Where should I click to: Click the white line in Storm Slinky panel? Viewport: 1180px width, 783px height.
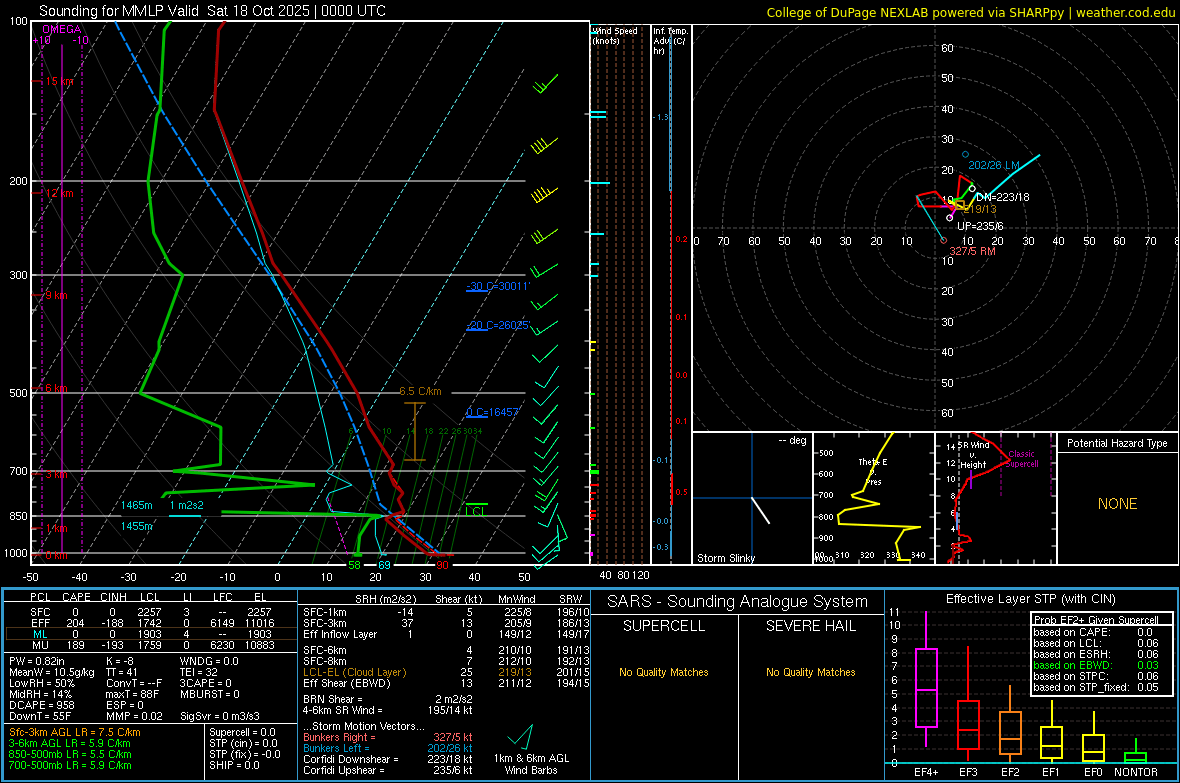coord(761,510)
